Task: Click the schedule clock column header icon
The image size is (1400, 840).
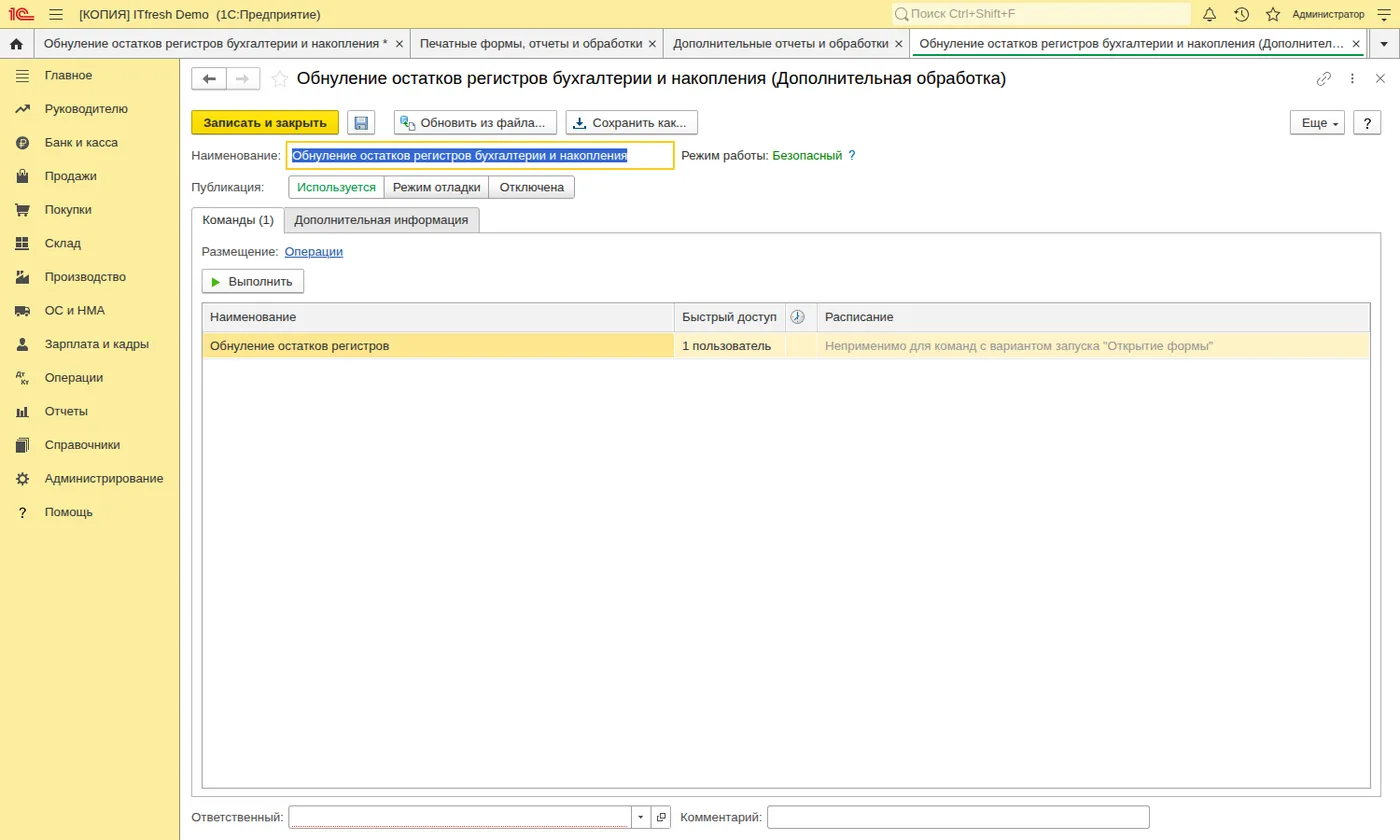Action: (797, 317)
